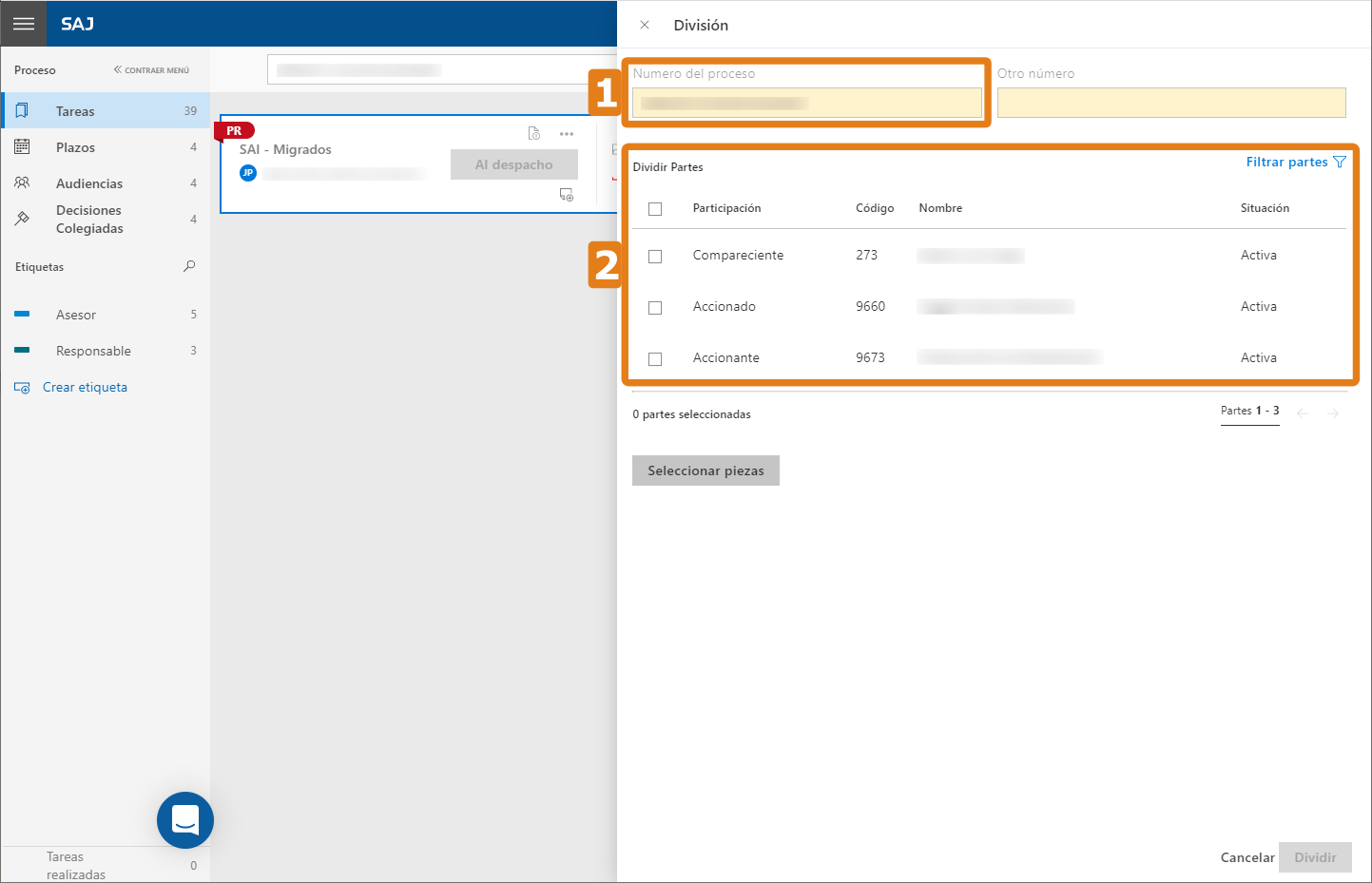Click the Al despacho button
Image resolution: width=1372 pixels, height=883 pixels.
[x=514, y=164]
